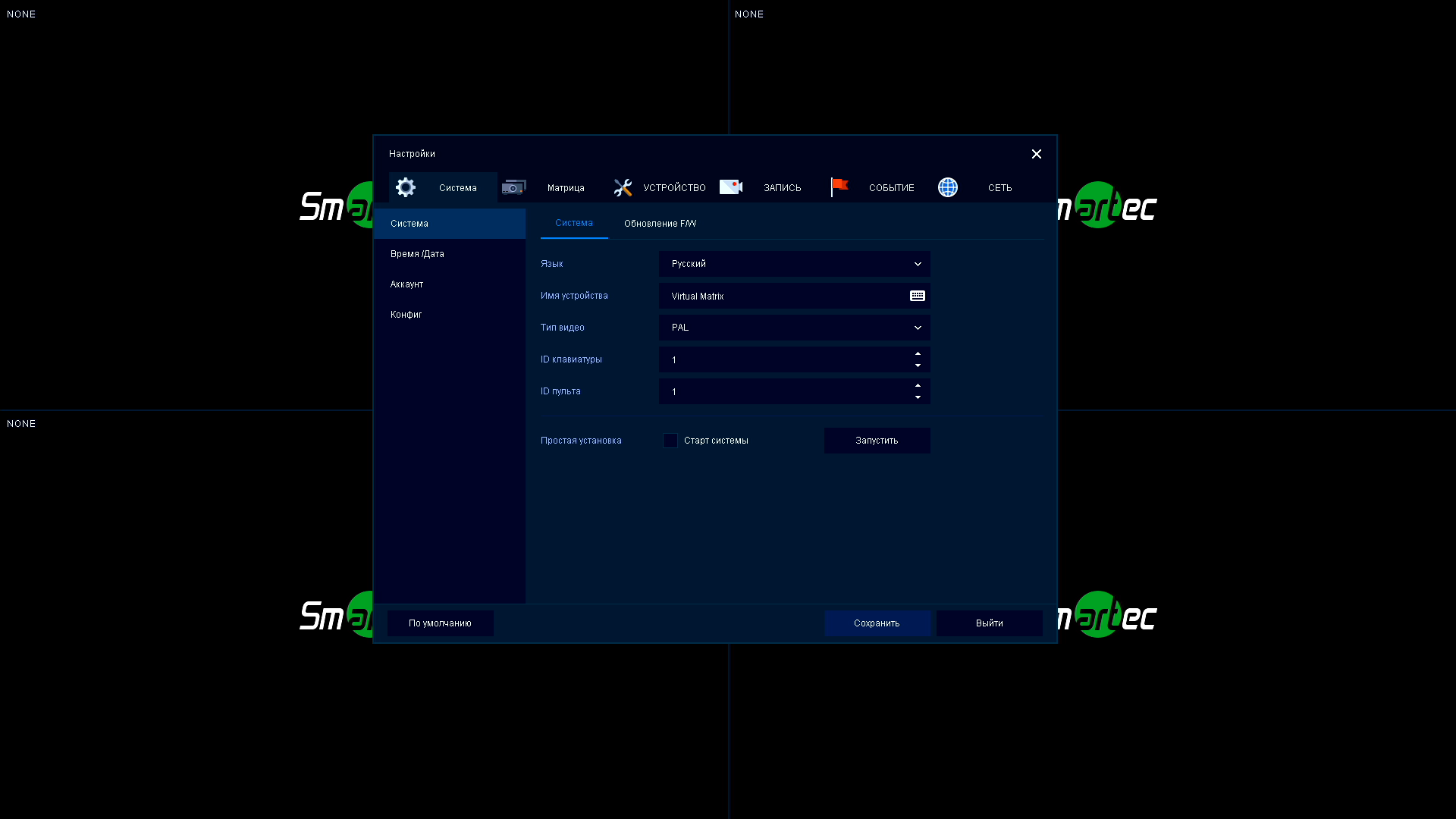Viewport: 1456px width, 819px height.
Task: Open Аккаунт in the sidebar
Action: click(x=407, y=284)
